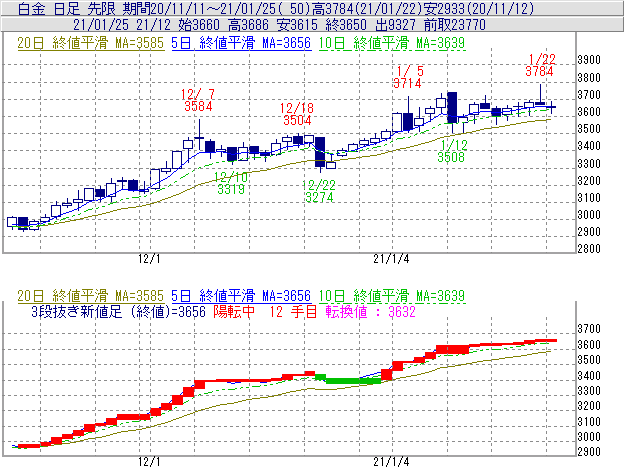
Task: Click the 2900 price axis label of lower chart
Action: pos(589,452)
